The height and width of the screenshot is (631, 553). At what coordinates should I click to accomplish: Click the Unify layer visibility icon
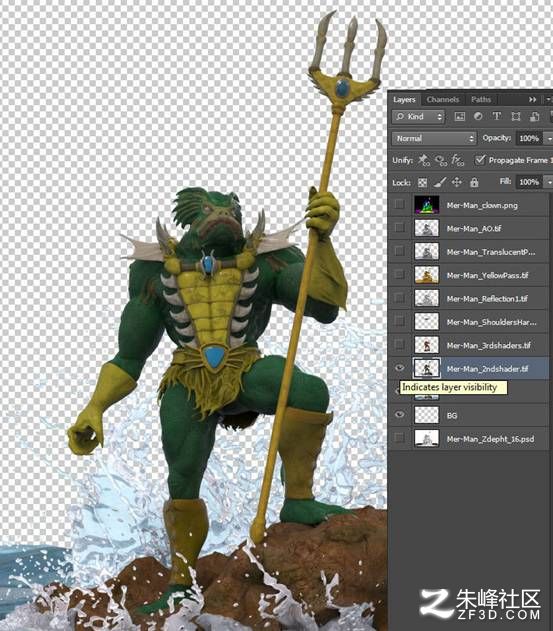(x=441, y=160)
